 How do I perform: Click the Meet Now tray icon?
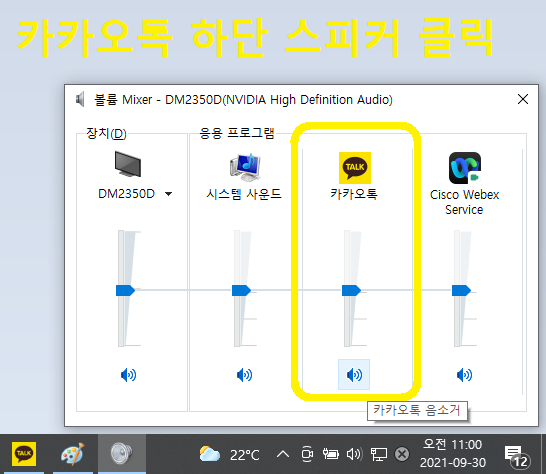307,454
